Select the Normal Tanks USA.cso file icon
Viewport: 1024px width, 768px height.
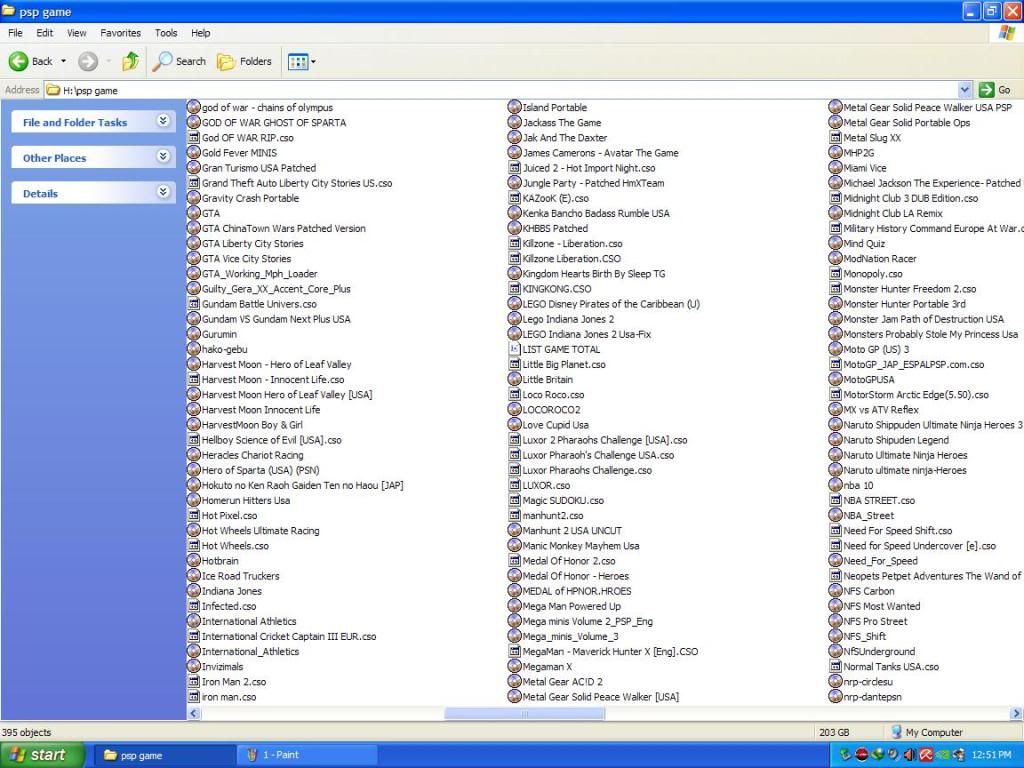(835, 667)
